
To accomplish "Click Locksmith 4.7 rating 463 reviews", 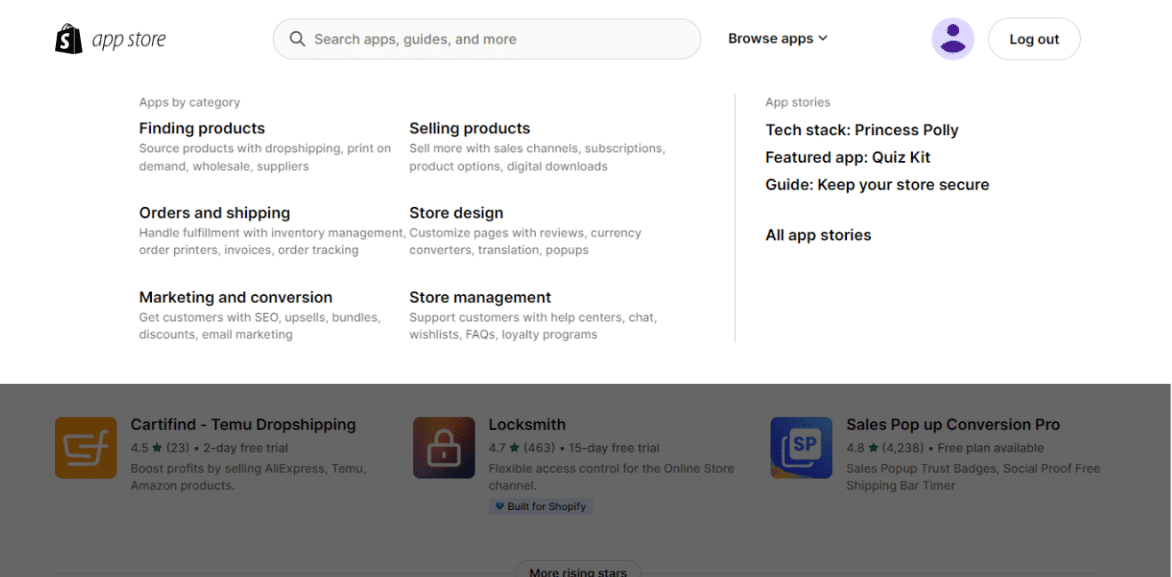I will (522, 448).
